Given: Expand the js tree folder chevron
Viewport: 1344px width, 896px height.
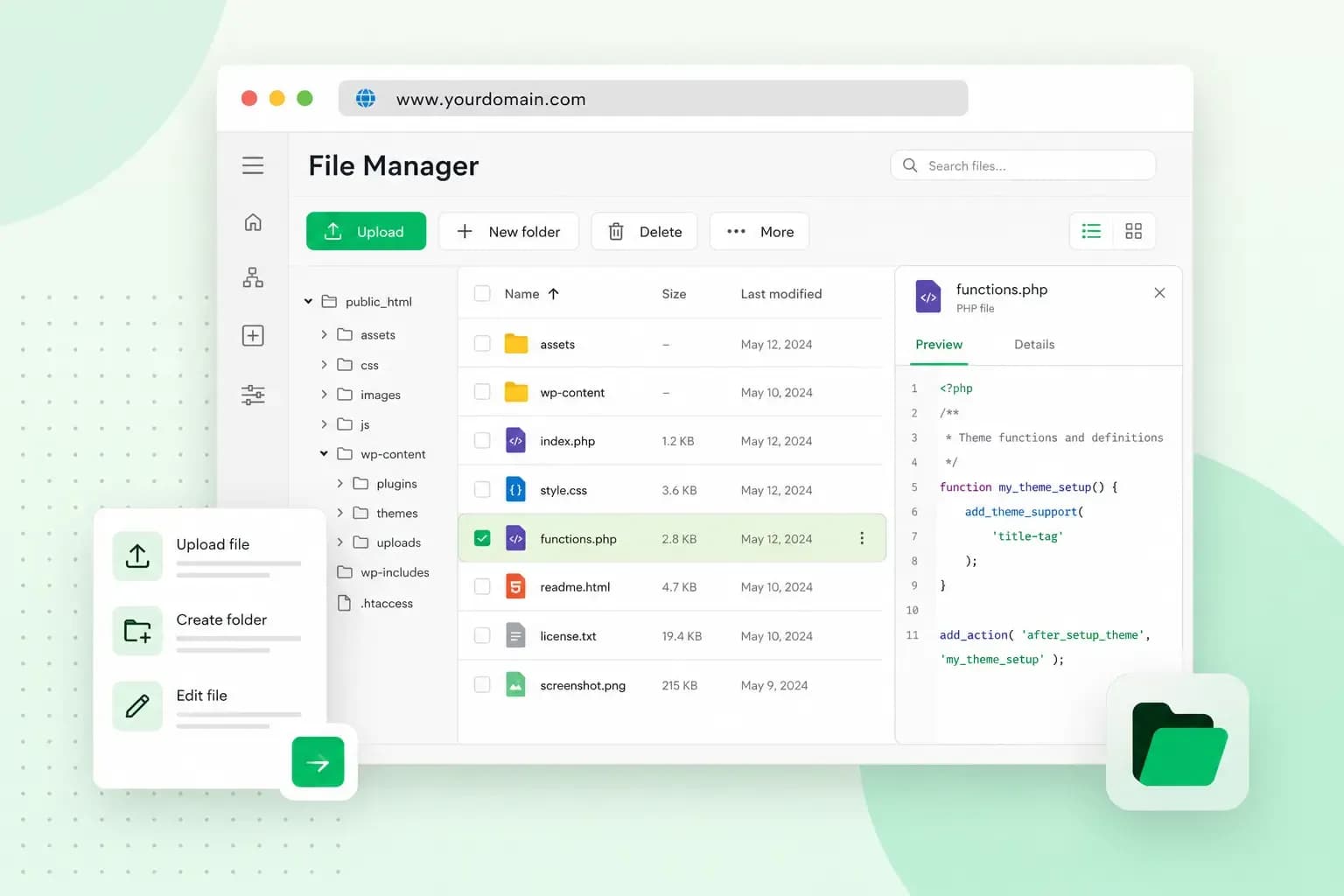Looking at the screenshot, I should click(324, 424).
